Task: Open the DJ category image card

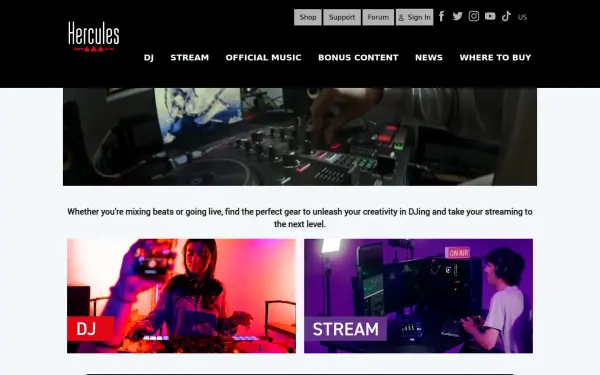Action: tap(181, 296)
